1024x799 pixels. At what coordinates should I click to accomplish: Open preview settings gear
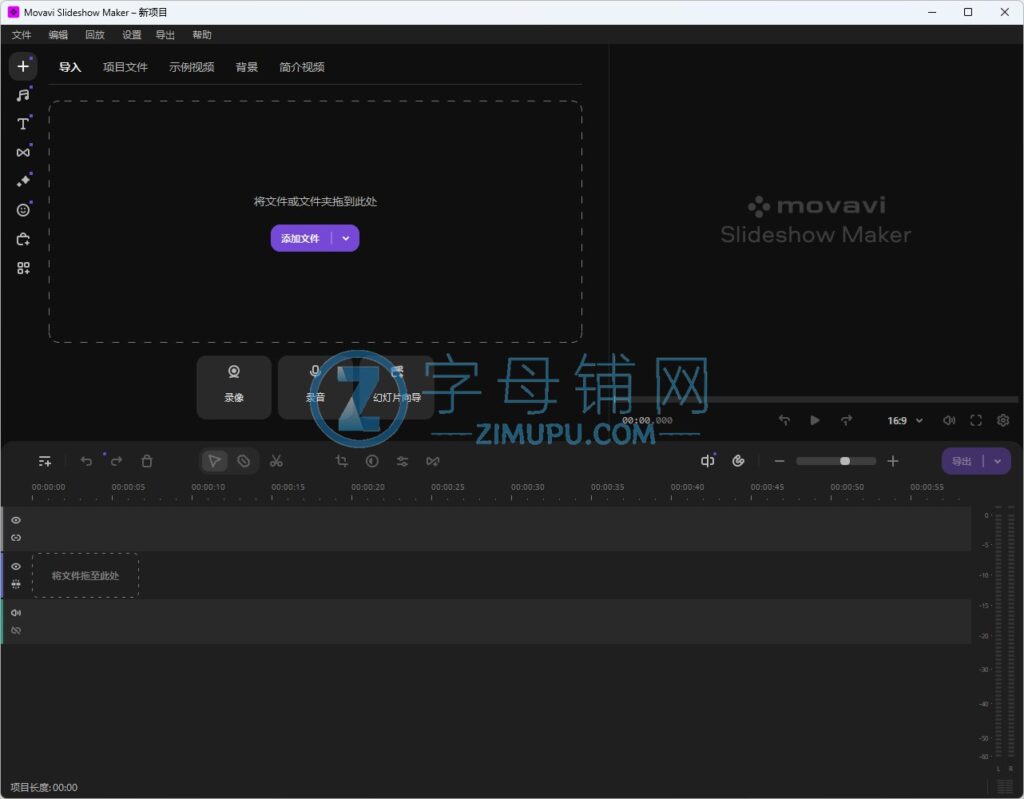(1004, 420)
